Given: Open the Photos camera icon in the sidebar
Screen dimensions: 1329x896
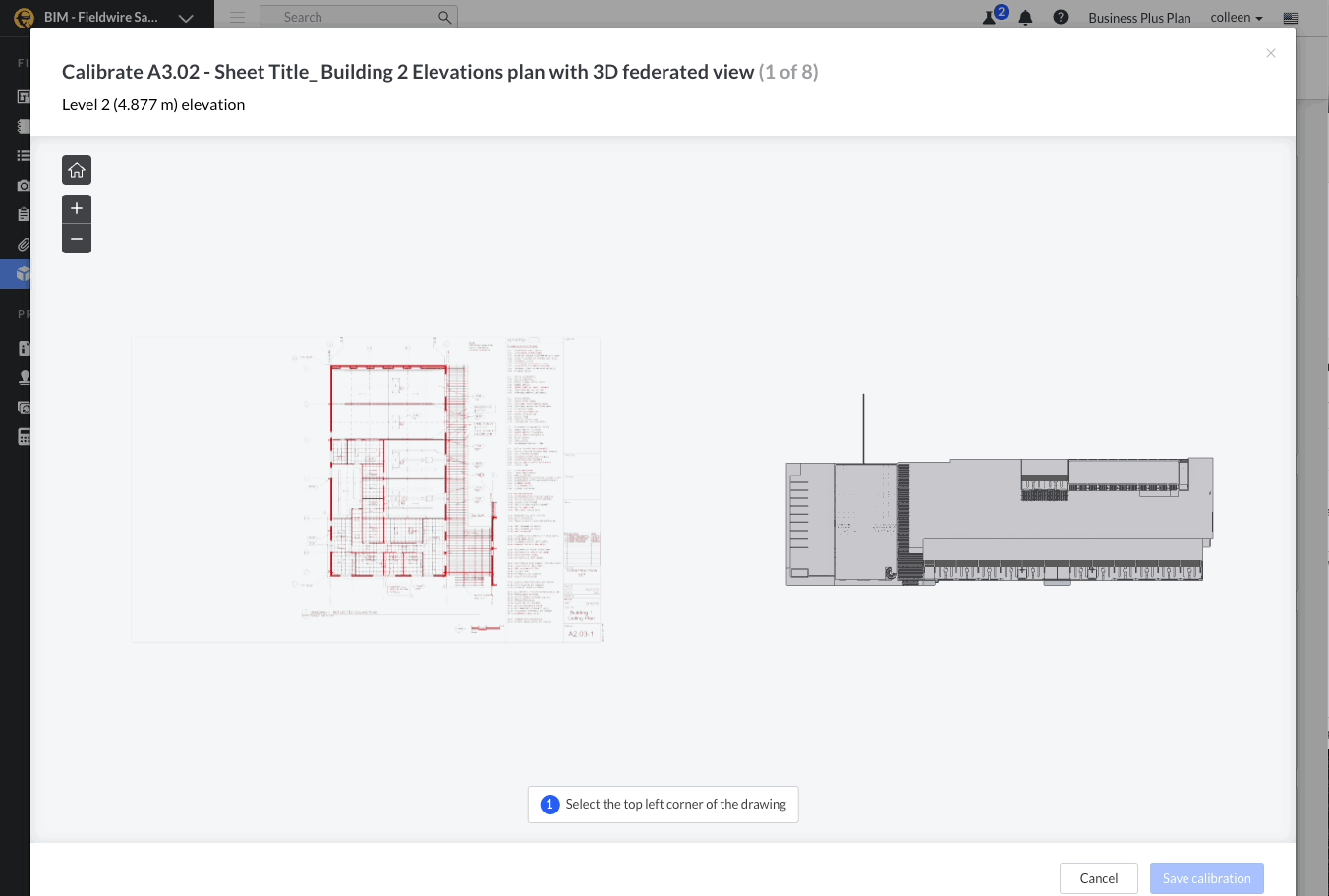Looking at the screenshot, I should [23, 185].
